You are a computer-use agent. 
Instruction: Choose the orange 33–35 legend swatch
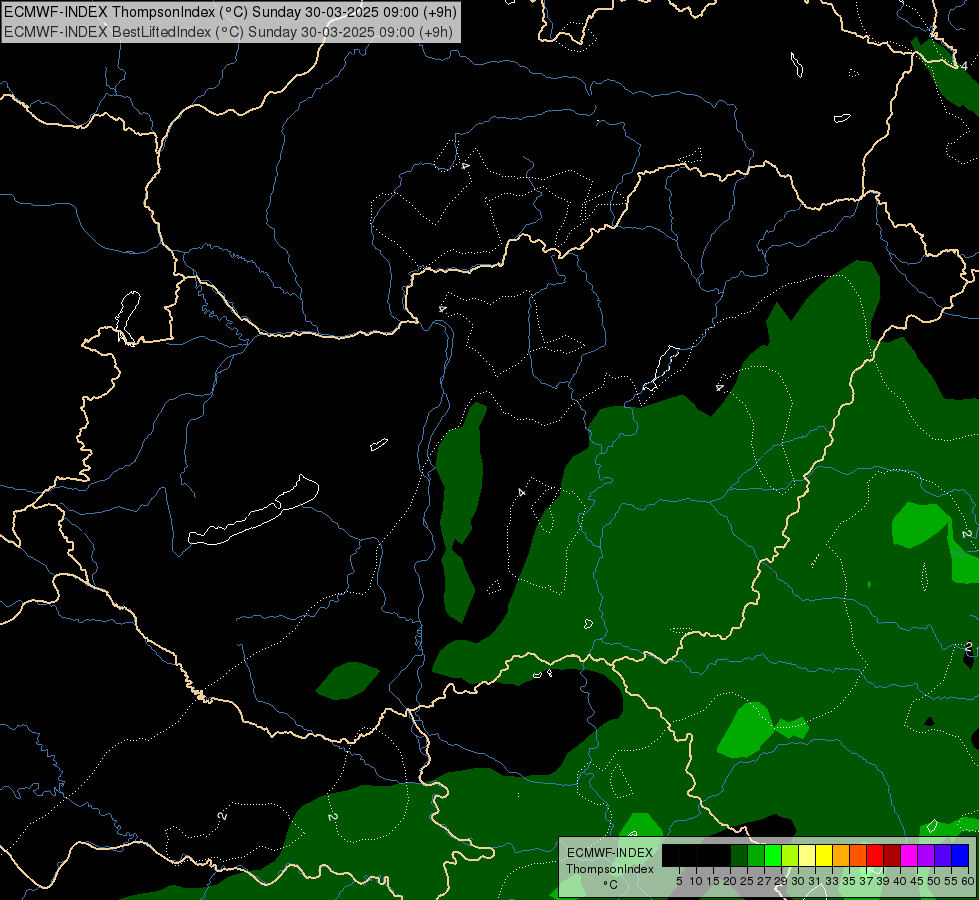click(841, 855)
